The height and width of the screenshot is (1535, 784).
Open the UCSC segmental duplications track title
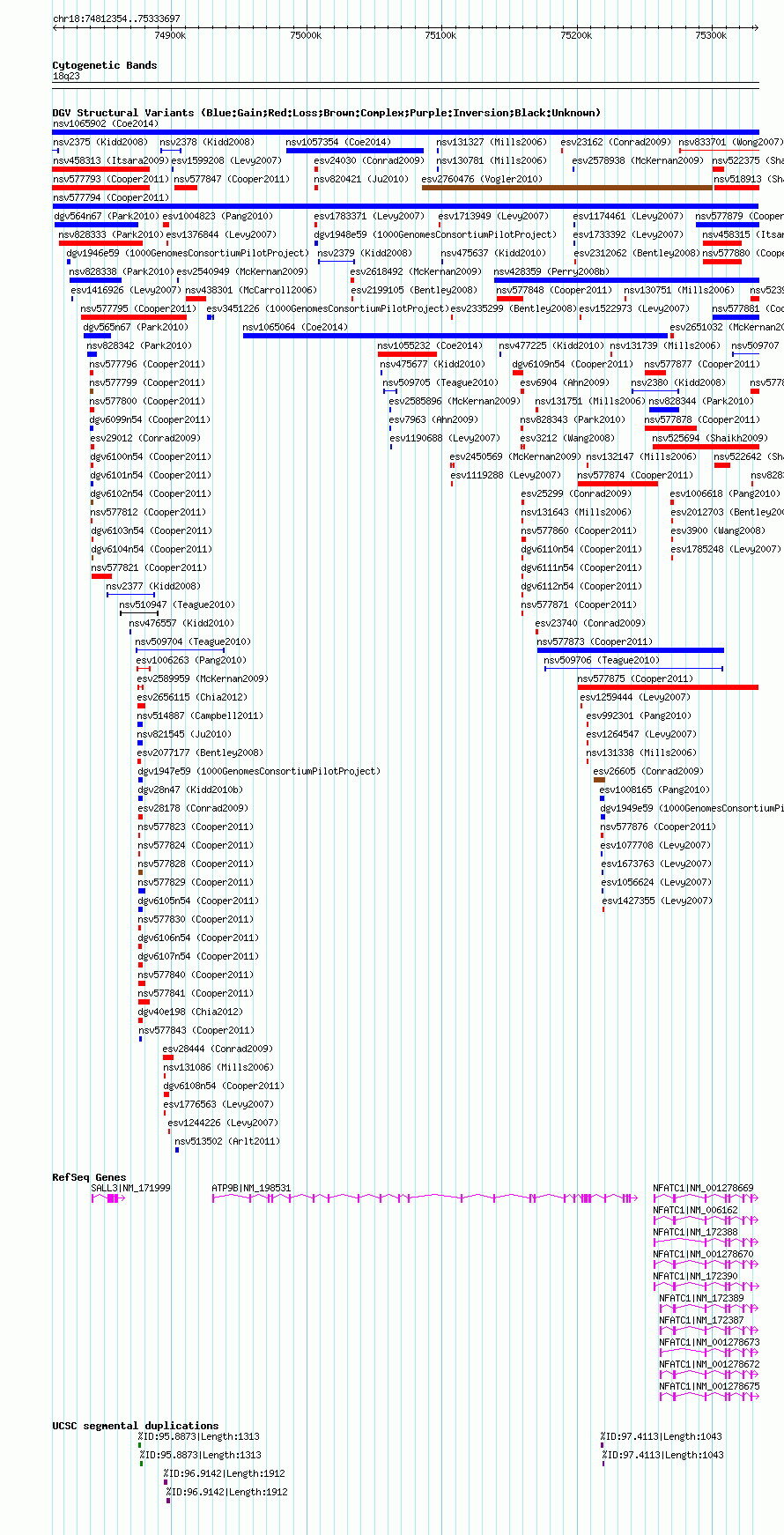(x=136, y=1426)
